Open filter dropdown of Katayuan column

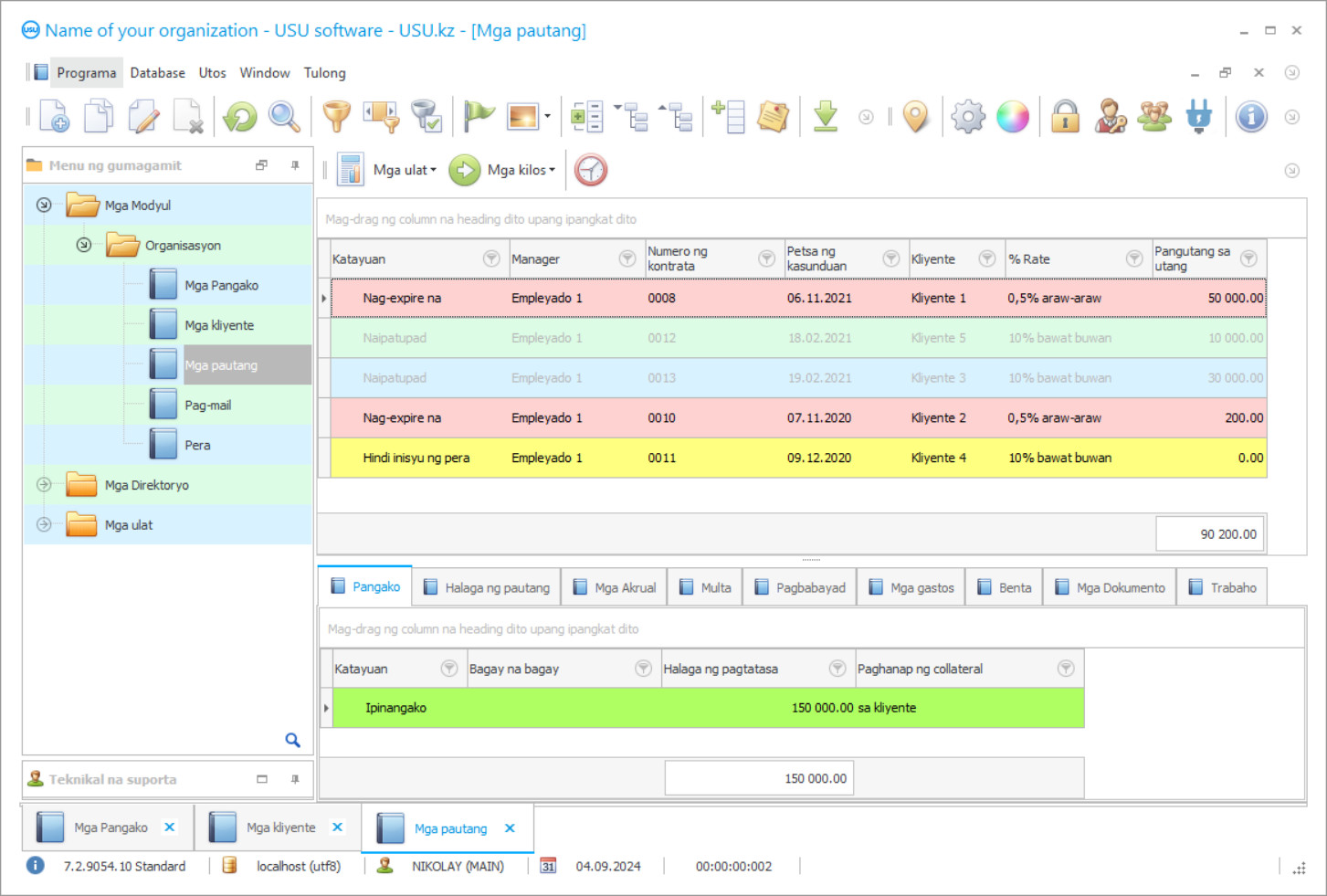coord(491,258)
